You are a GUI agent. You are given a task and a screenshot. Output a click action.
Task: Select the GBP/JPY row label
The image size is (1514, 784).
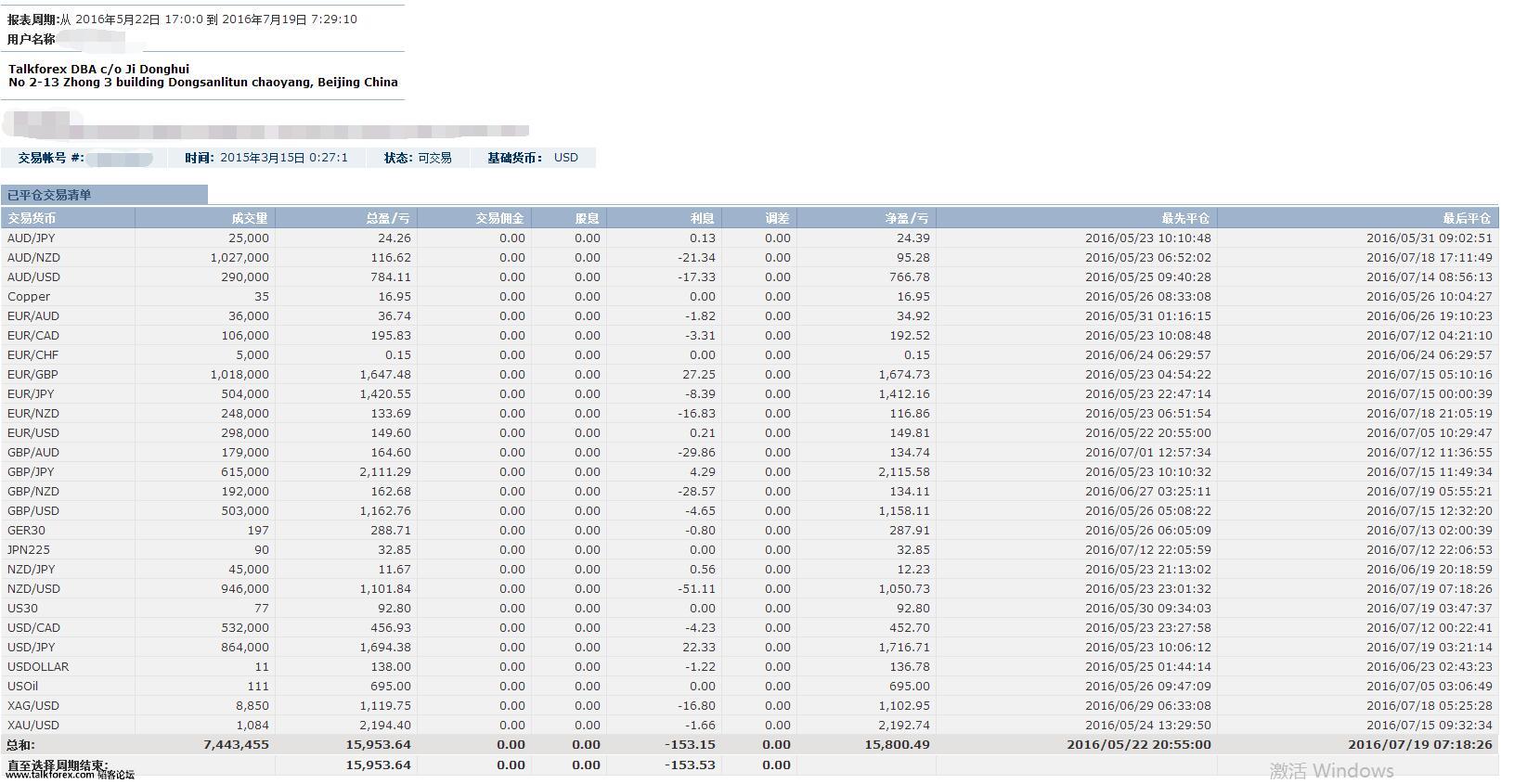tap(32, 472)
